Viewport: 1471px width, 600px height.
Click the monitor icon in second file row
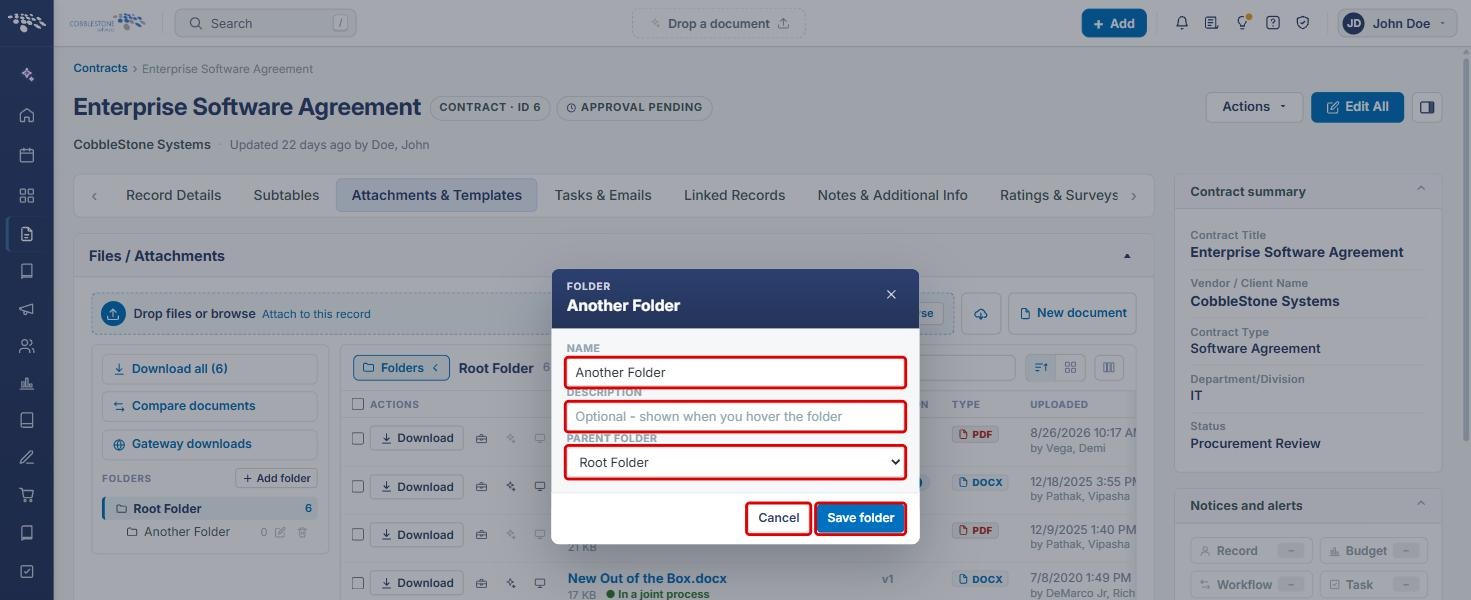click(539, 487)
